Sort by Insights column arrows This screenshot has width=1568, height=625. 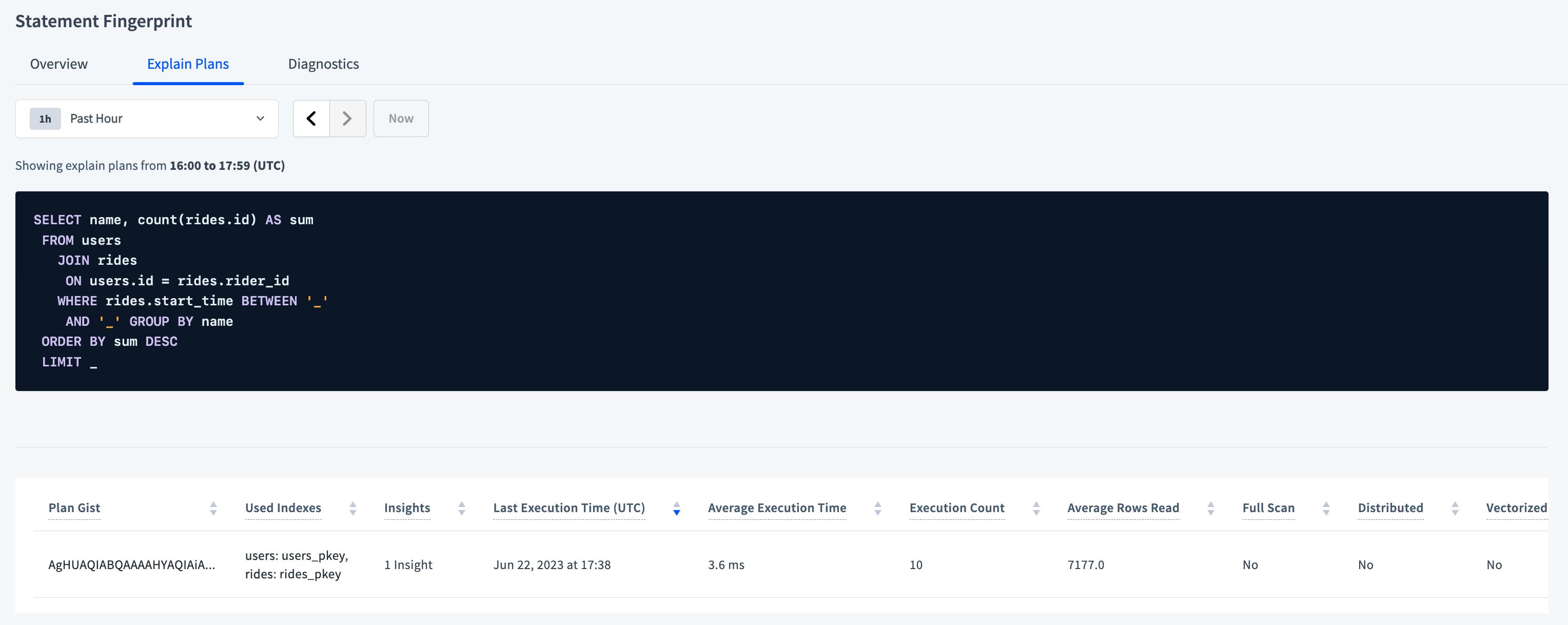[461, 508]
